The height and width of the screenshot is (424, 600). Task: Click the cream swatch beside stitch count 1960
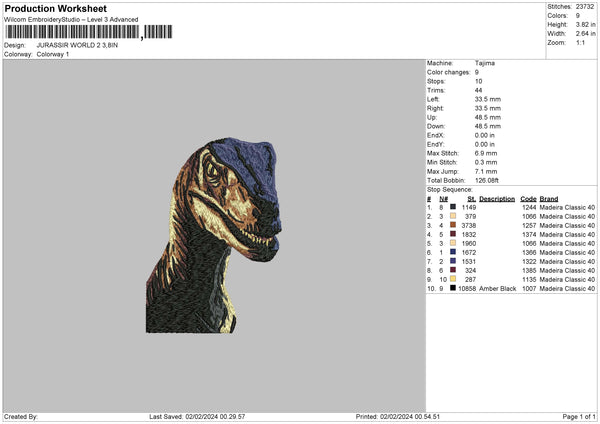tap(453, 243)
